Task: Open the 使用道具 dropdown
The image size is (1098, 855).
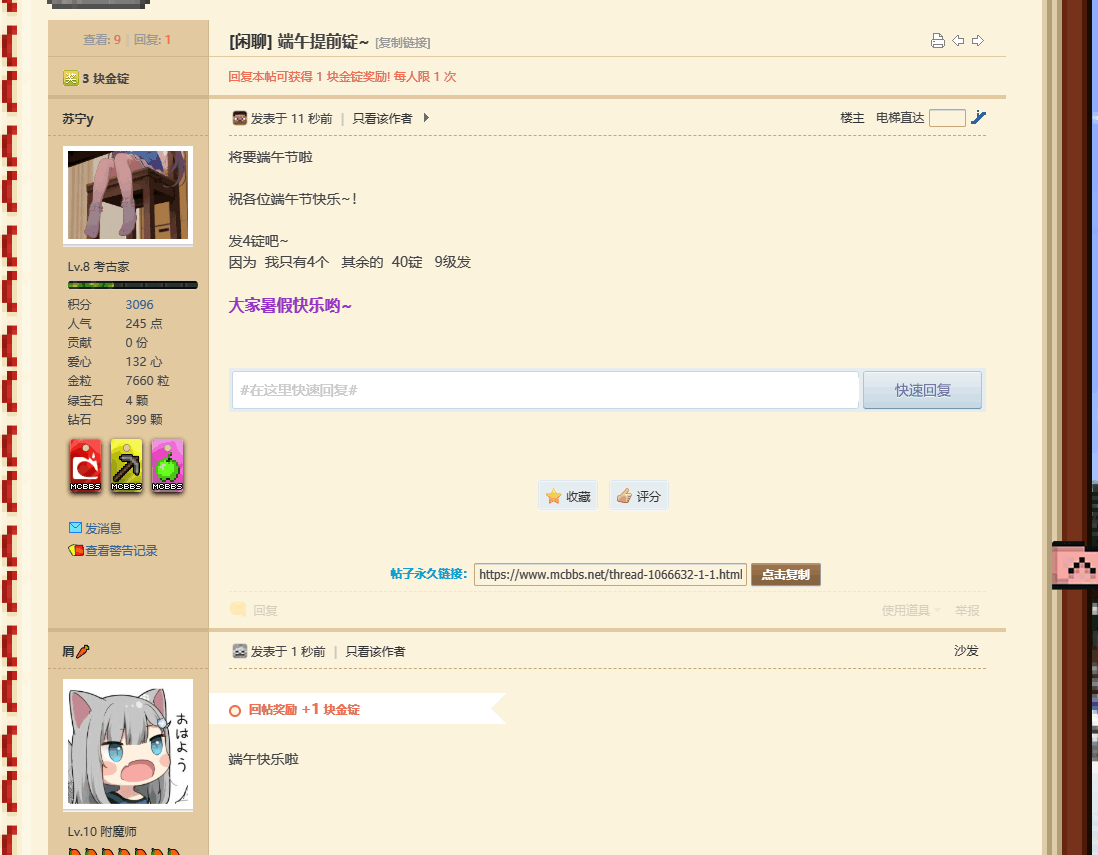Action: [910, 610]
